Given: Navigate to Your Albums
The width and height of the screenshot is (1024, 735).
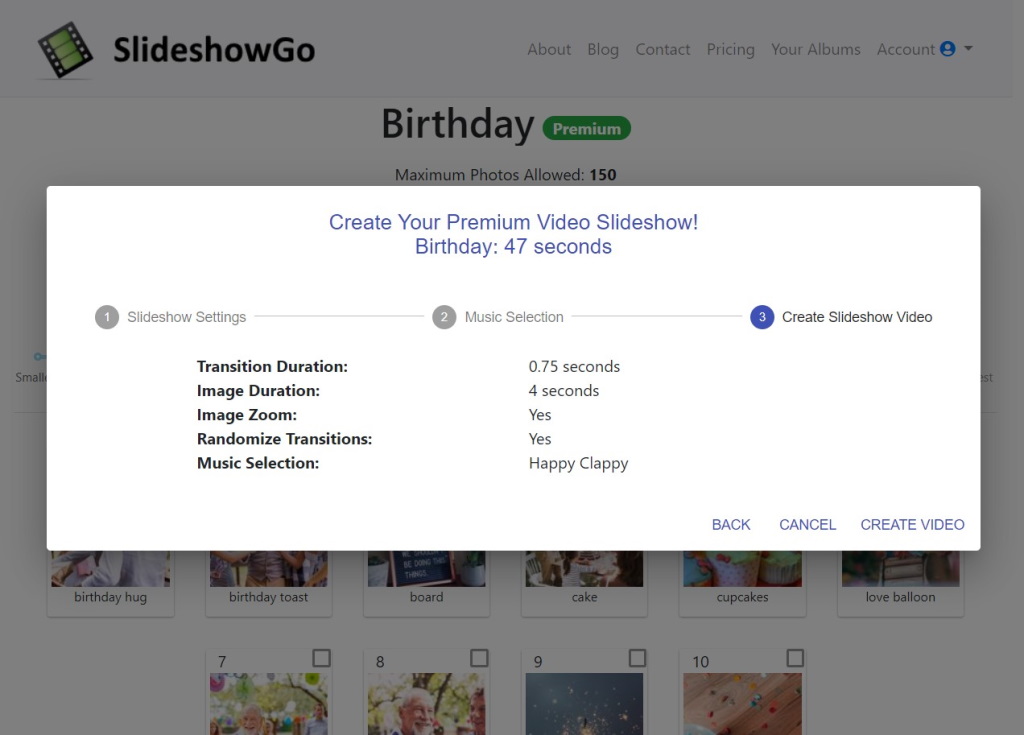Looking at the screenshot, I should click(816, 49).
